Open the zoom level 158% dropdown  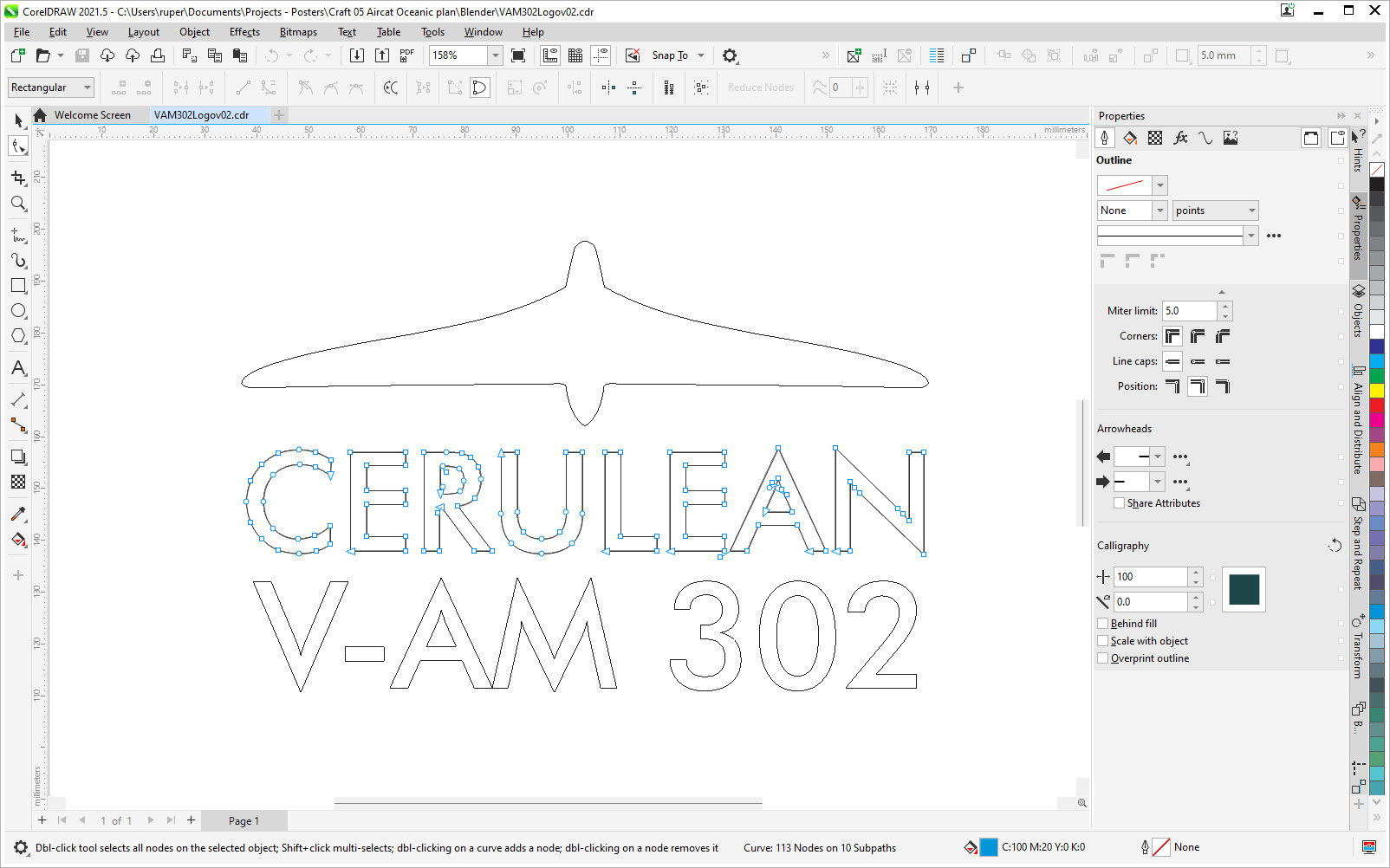coord(496,55)
